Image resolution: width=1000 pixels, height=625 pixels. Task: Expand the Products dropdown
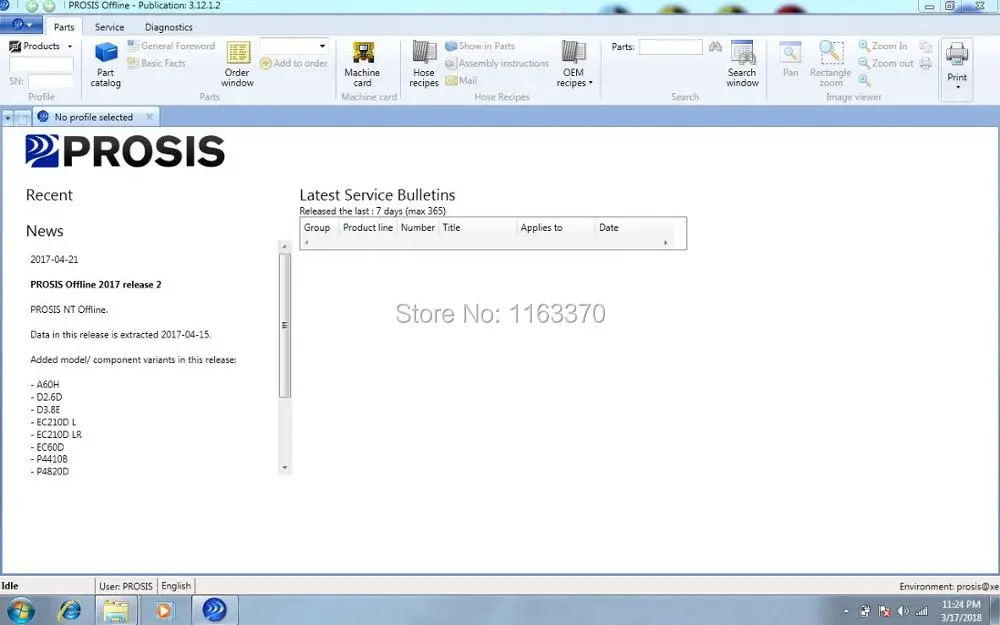70,47
